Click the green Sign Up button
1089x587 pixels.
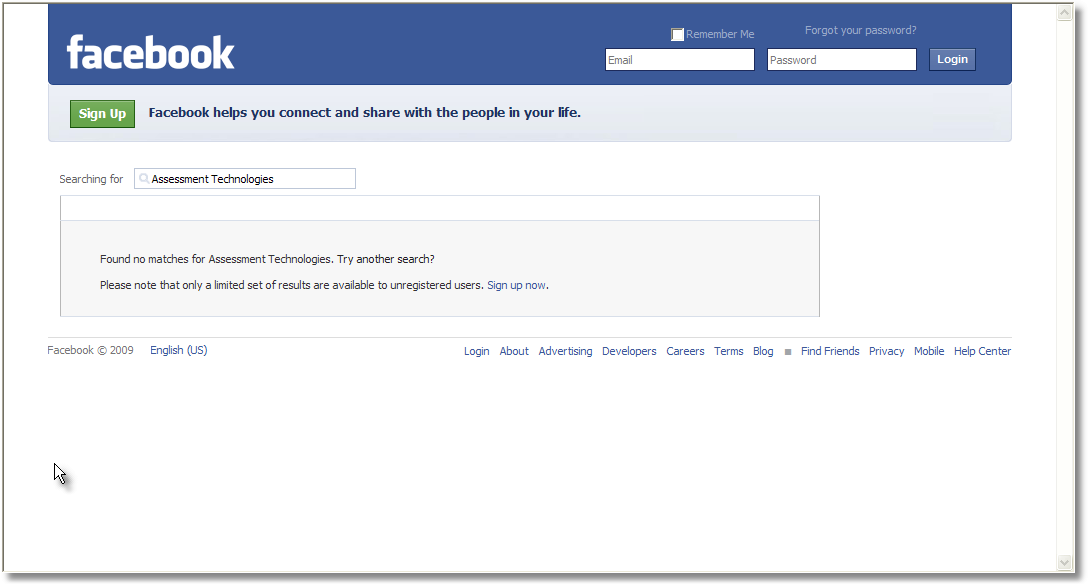[102, 114]
